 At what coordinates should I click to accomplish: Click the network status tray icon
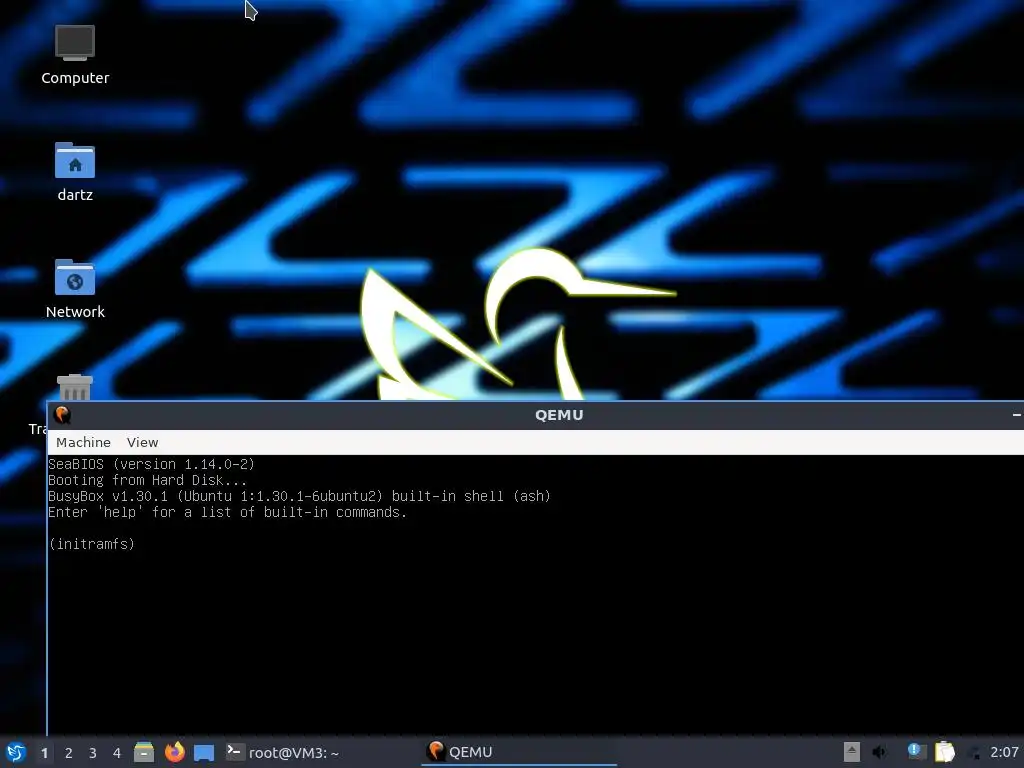[974, 753]
